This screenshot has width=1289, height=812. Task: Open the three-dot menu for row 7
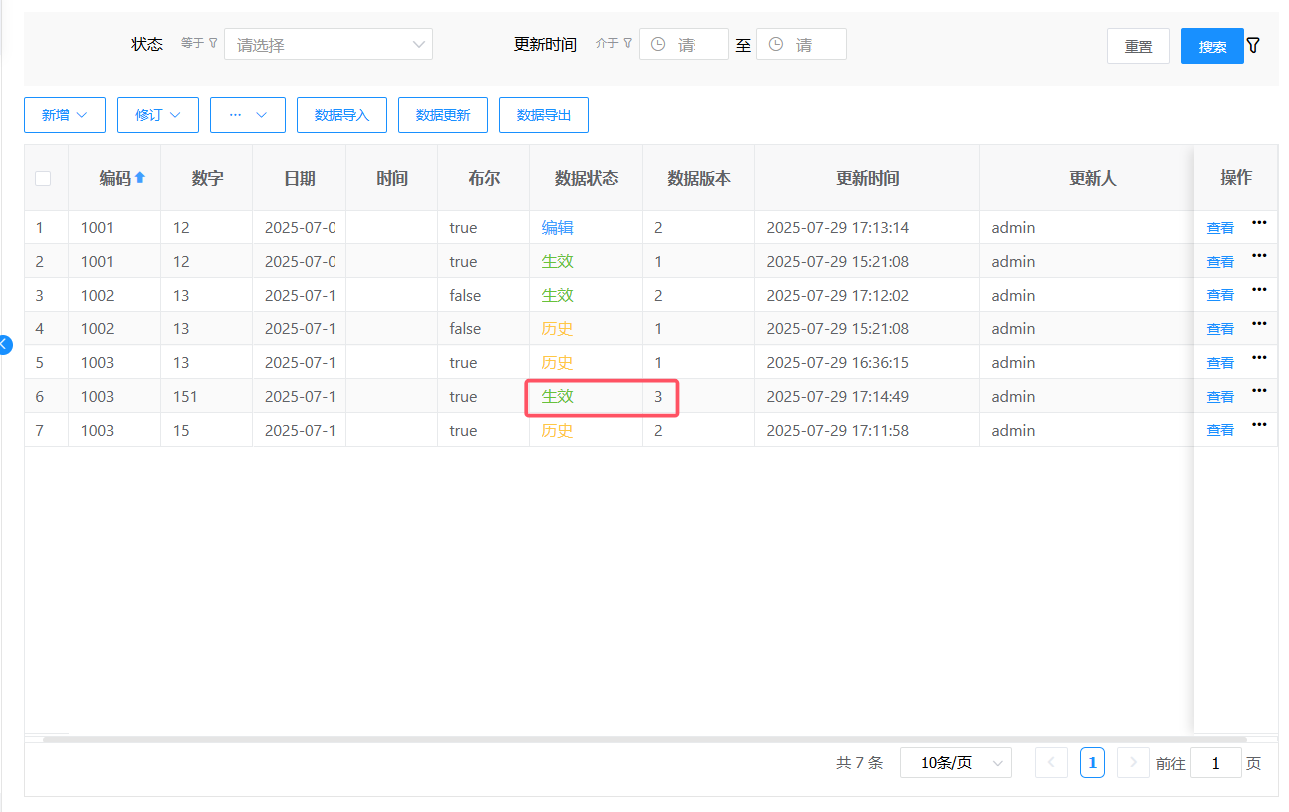pyautogui.click(x=1259, y=425)
